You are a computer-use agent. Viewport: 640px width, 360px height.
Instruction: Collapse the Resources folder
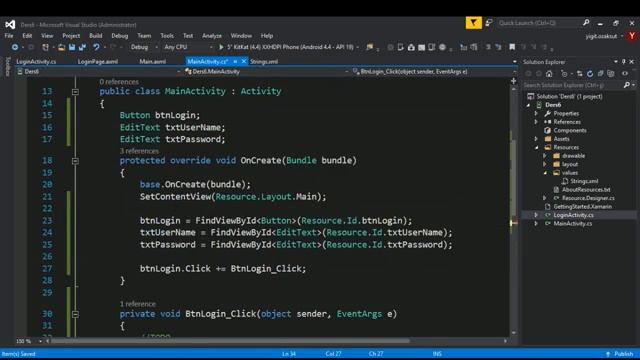[x=536, y=147]
